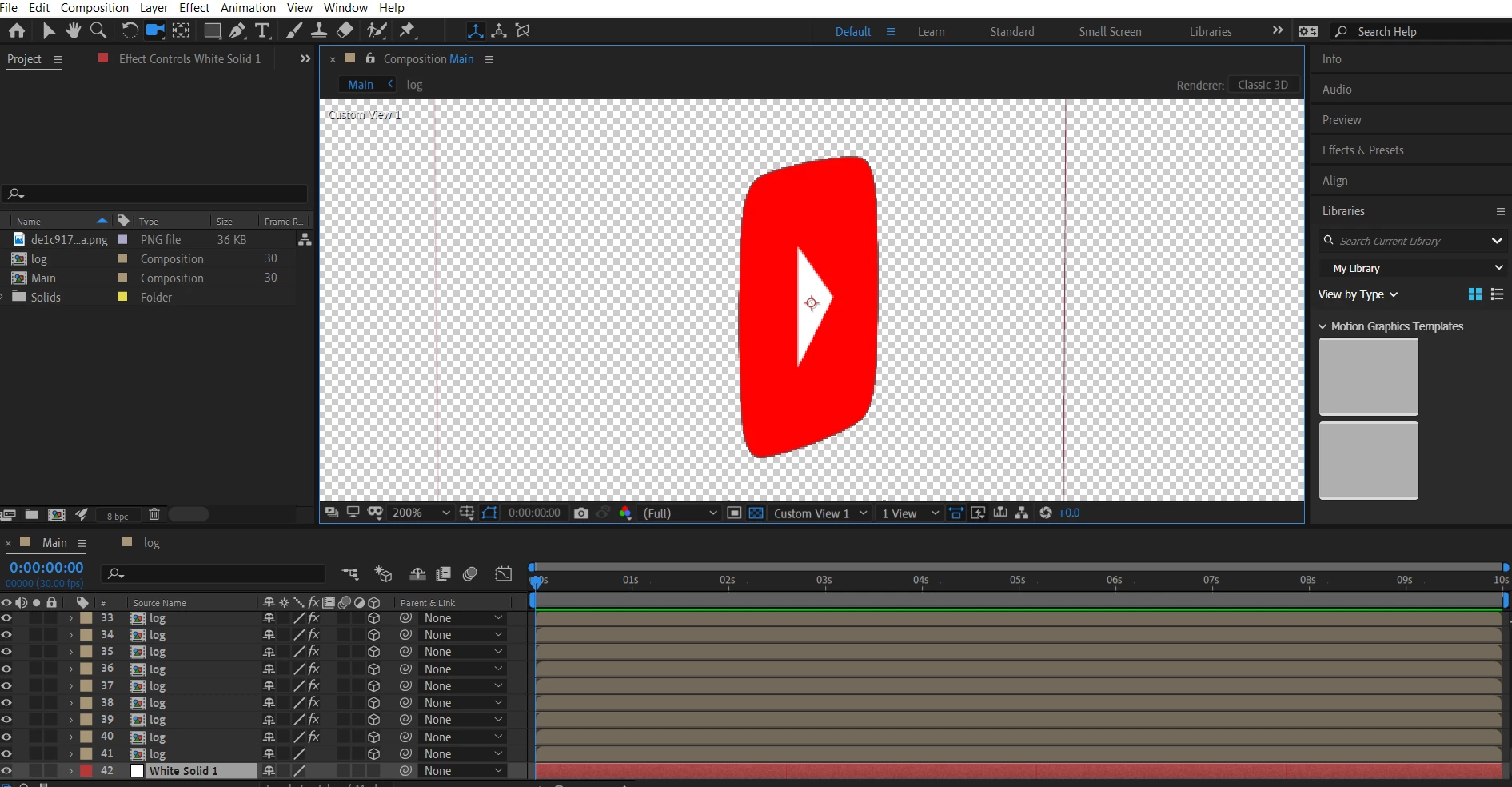Switch to the log timeline tab
1512x787 pixels.
tap(151, 543)
